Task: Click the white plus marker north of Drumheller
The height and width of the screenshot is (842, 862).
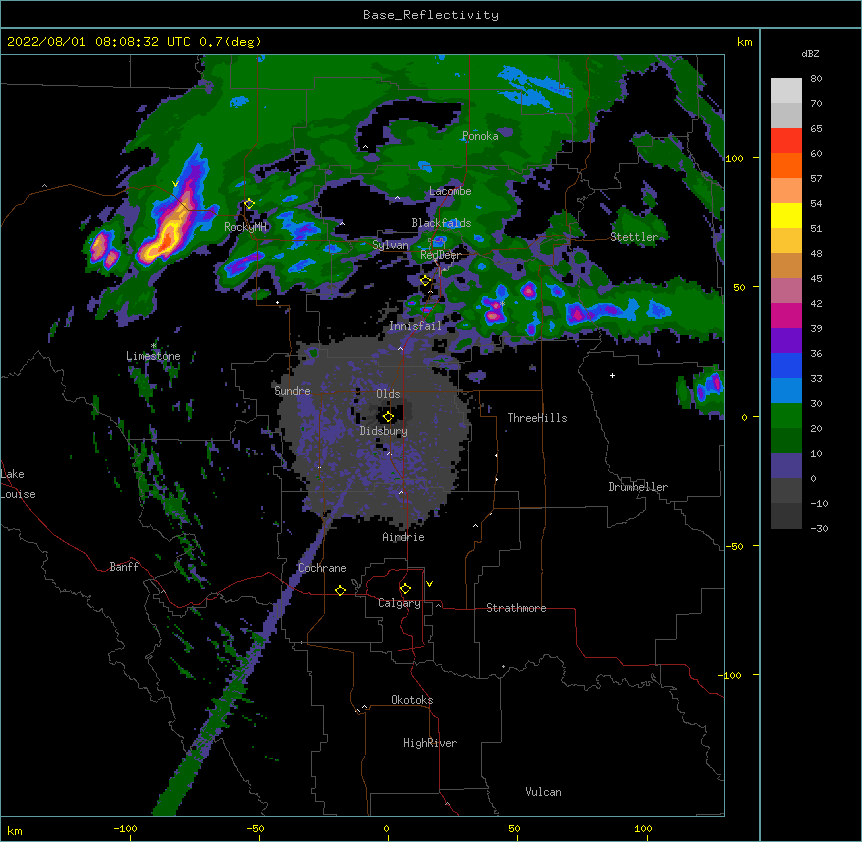Action: (x=612, y=375)
